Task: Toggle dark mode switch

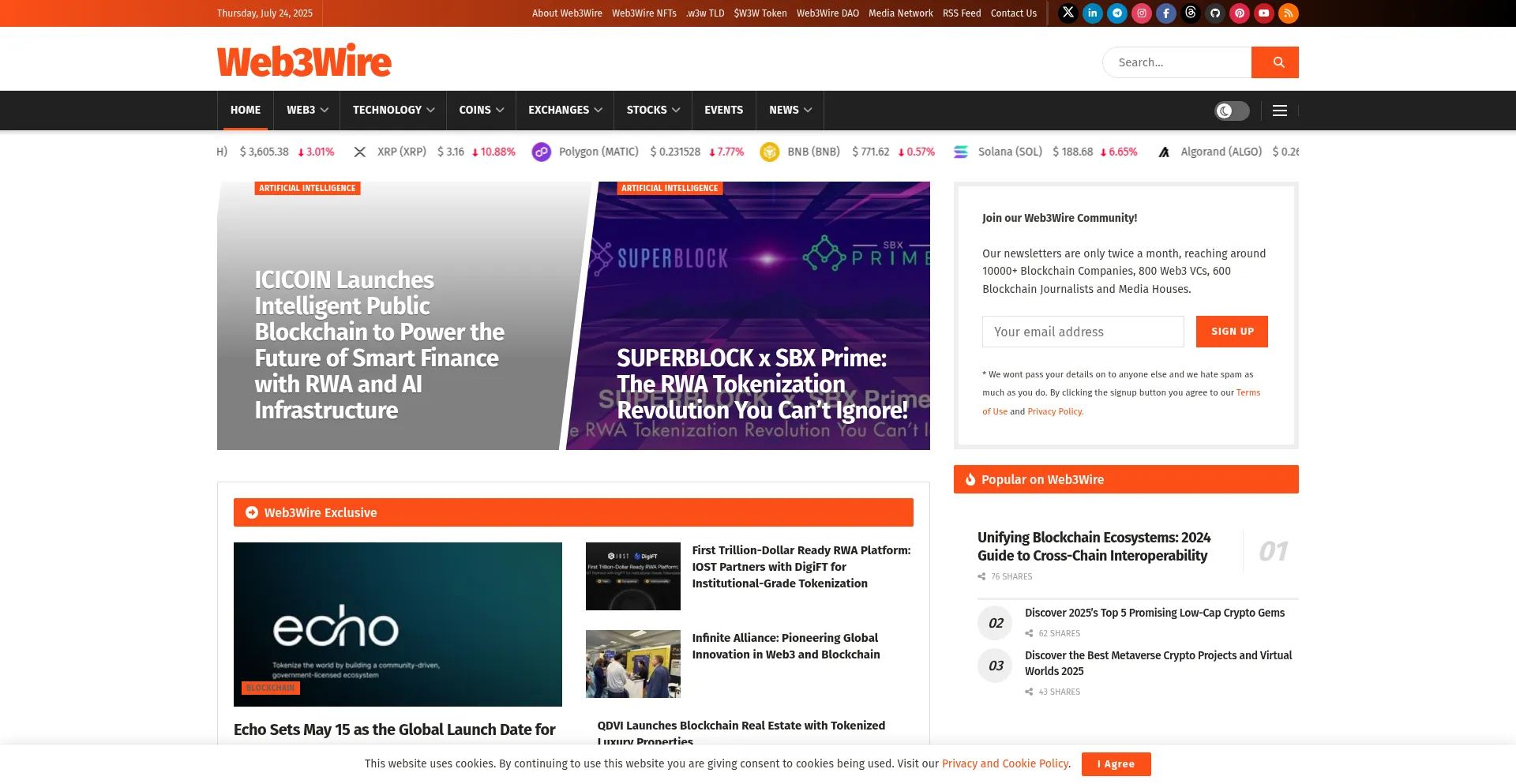Action: point(1232,111)
